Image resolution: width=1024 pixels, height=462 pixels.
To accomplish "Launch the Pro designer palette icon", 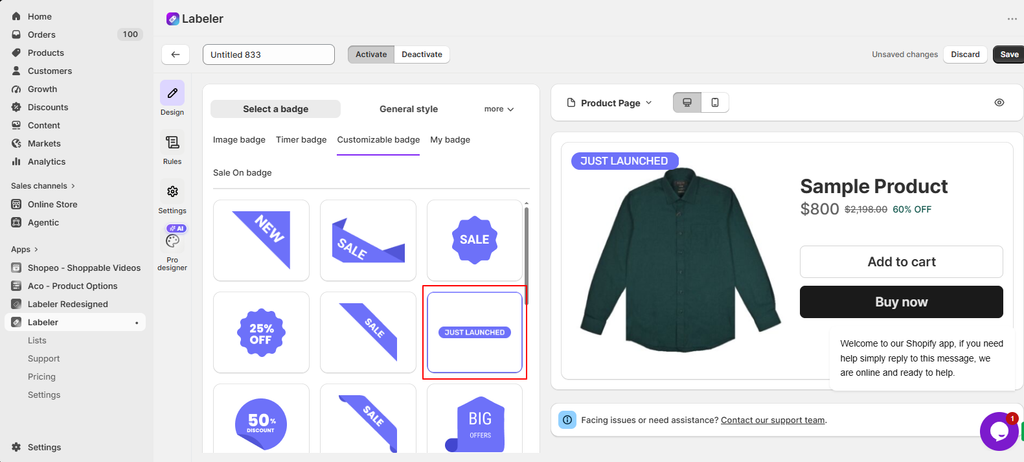I will (172, 241).
